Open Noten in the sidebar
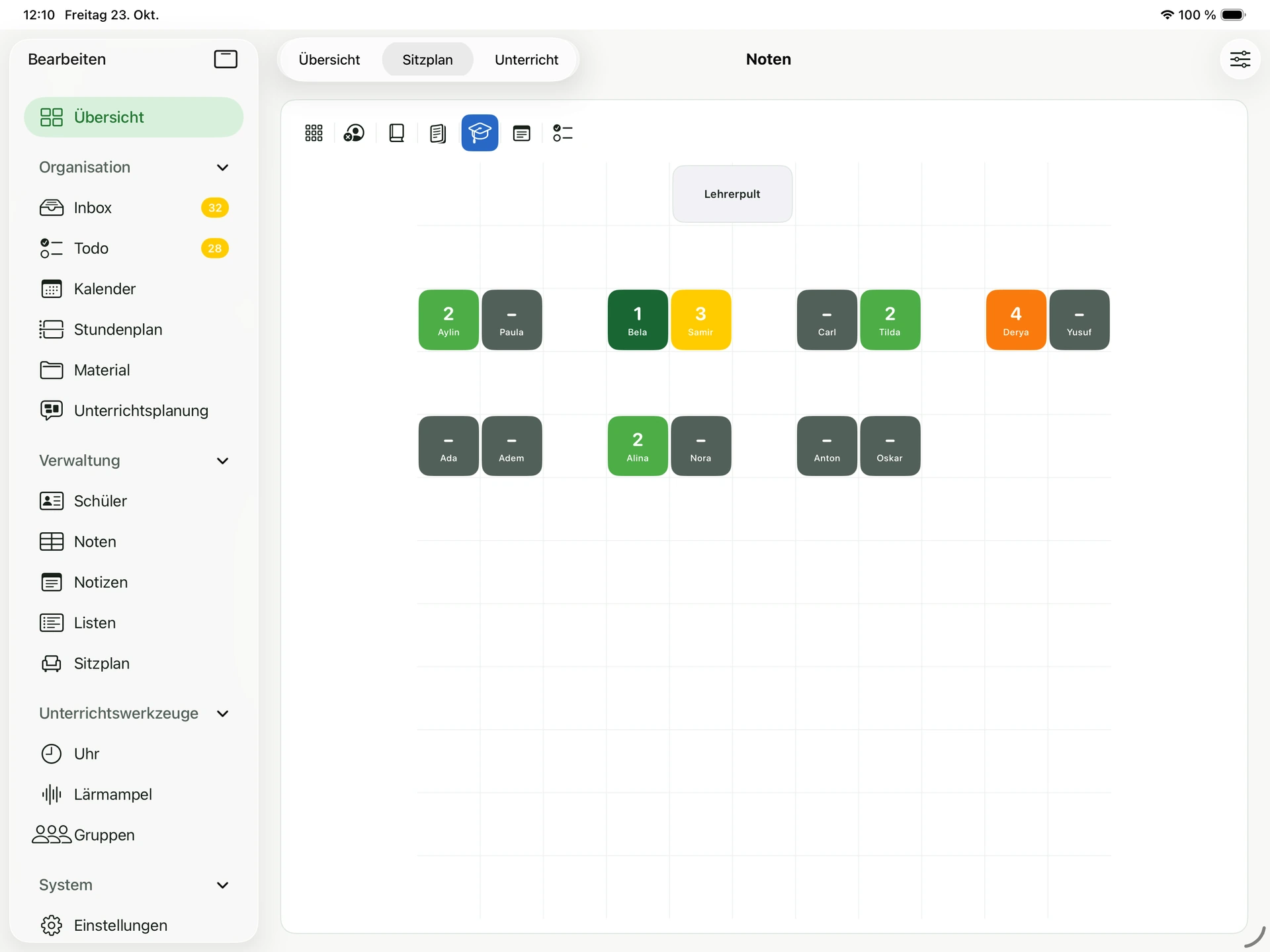 pos(134,541)
